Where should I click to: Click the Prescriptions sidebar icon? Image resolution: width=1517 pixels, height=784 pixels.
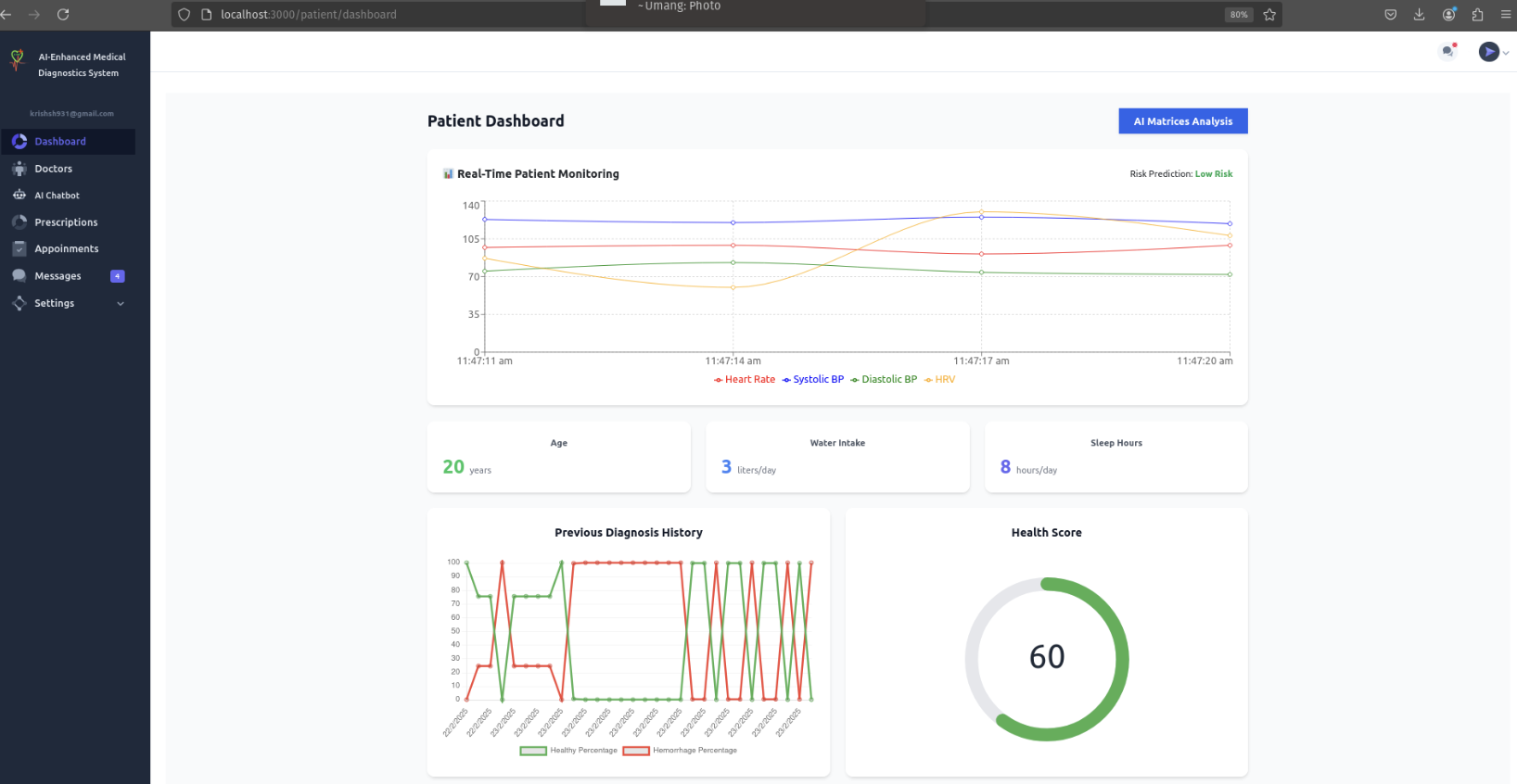coord(19,222)
